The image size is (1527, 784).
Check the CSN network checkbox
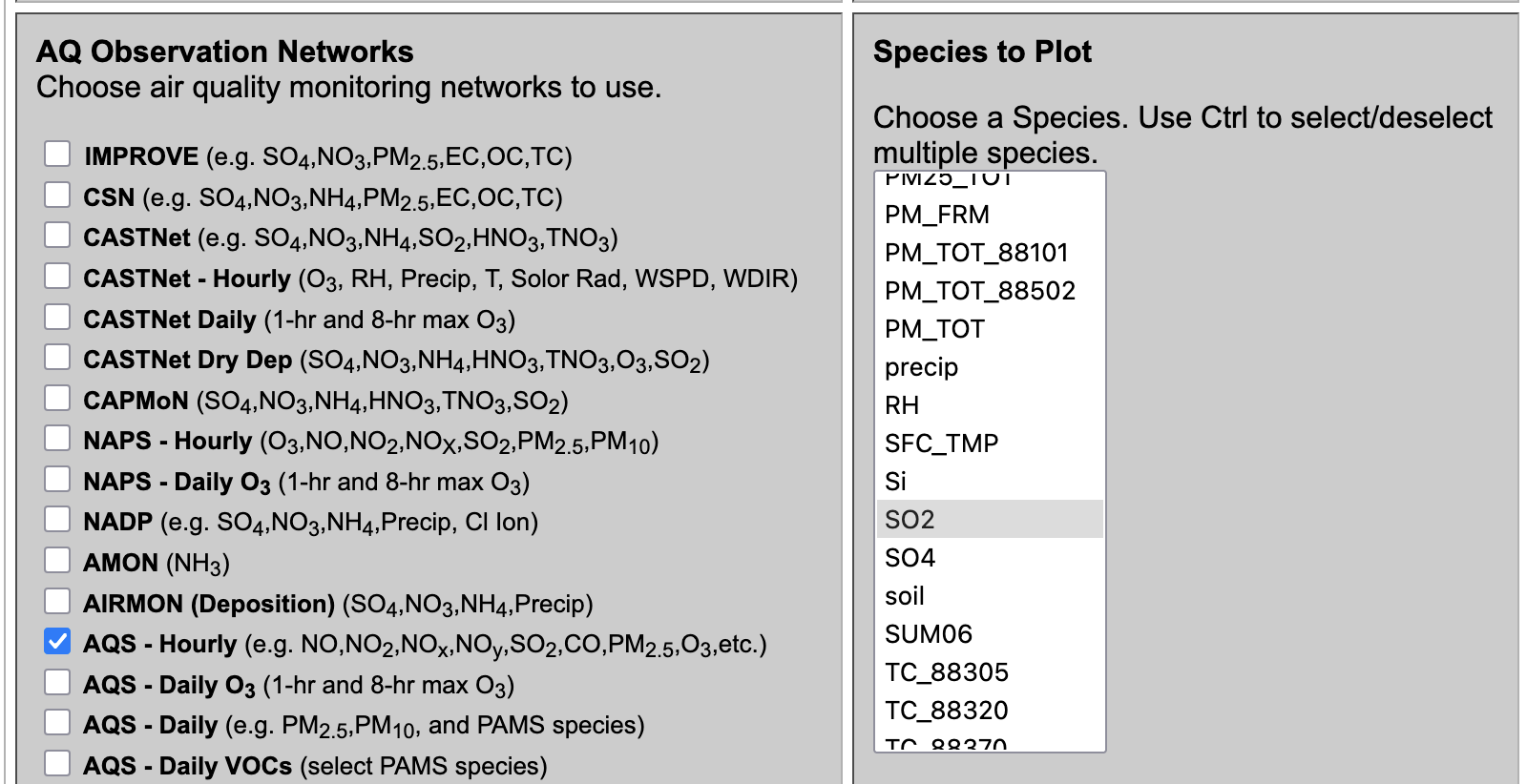[57, 195]
